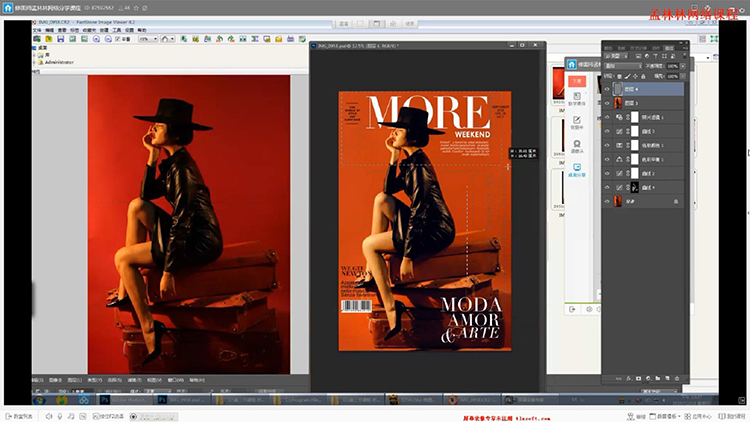
Task: Expand the 库 node in FastStone folder tree
Action: point(34,55)
